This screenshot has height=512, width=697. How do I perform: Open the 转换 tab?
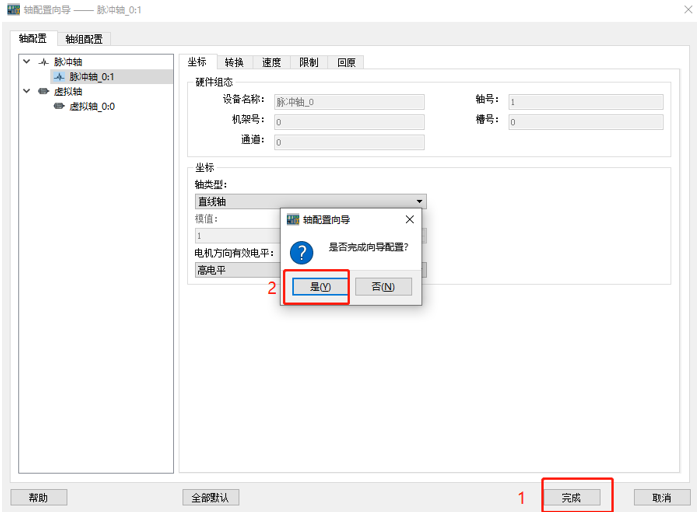click(234, 62)
